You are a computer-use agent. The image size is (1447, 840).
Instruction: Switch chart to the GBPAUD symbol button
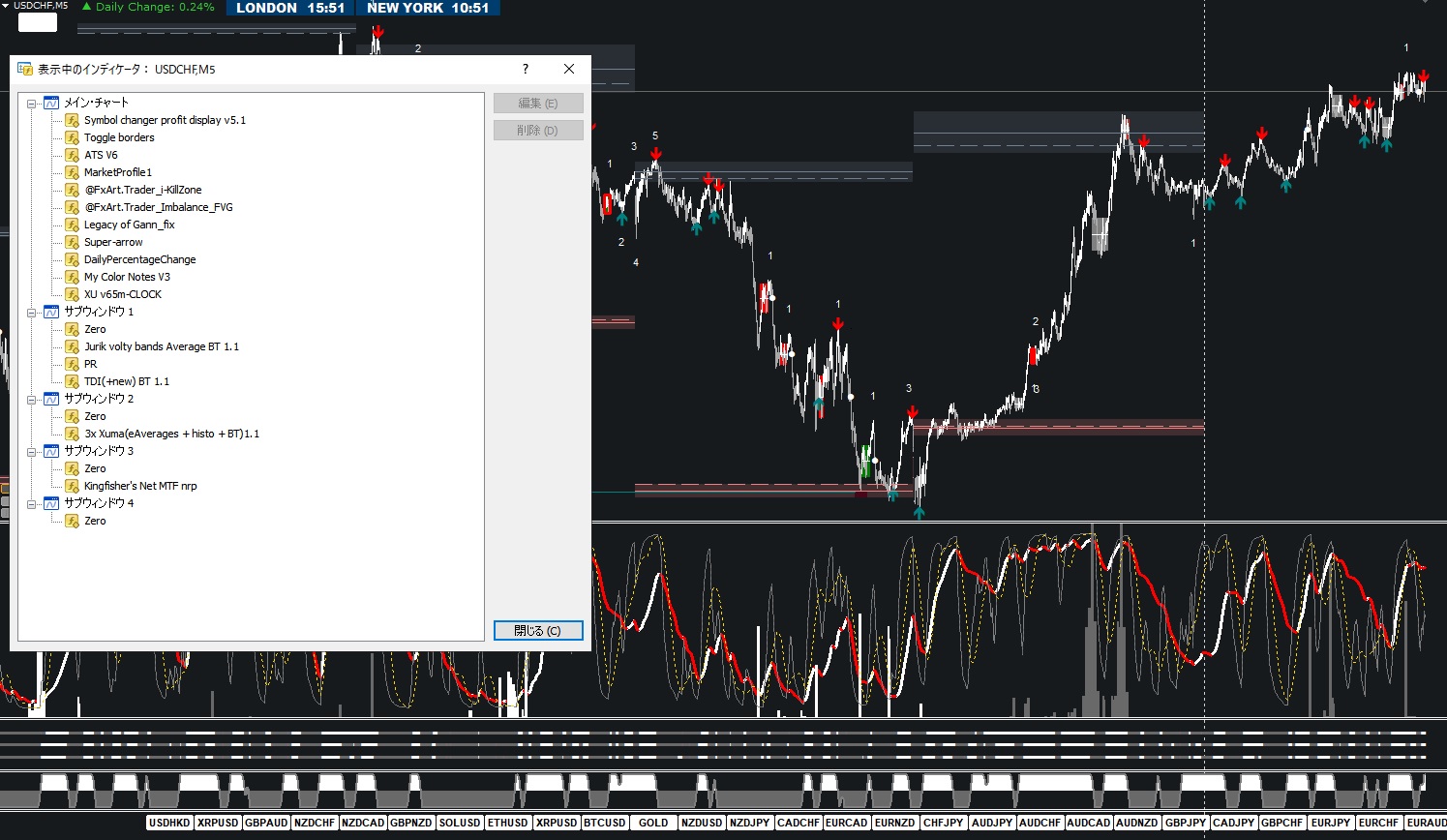pos(266,823)
